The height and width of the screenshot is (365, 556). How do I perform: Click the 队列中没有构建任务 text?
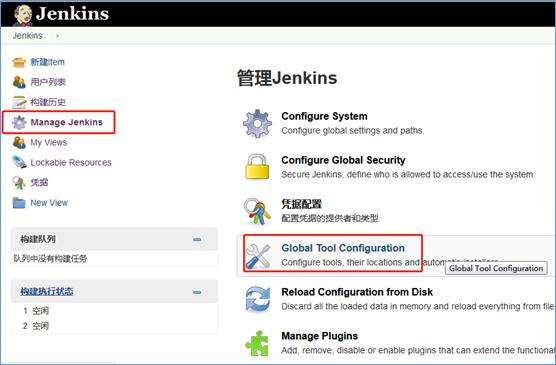coord(50,259)
